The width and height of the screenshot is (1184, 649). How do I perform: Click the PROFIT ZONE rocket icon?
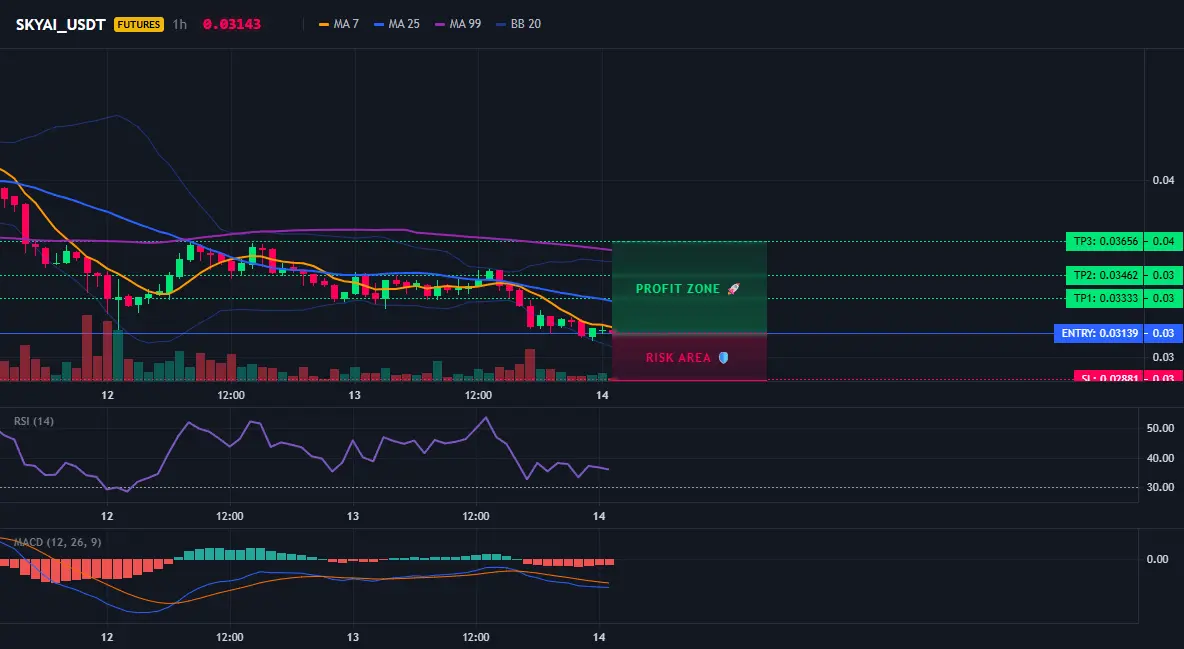click(733, 289)
